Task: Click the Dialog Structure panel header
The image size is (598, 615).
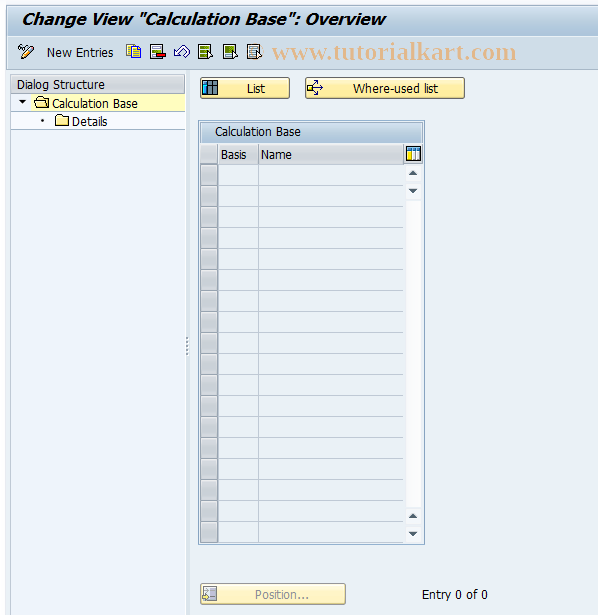Action: (98, 84)
